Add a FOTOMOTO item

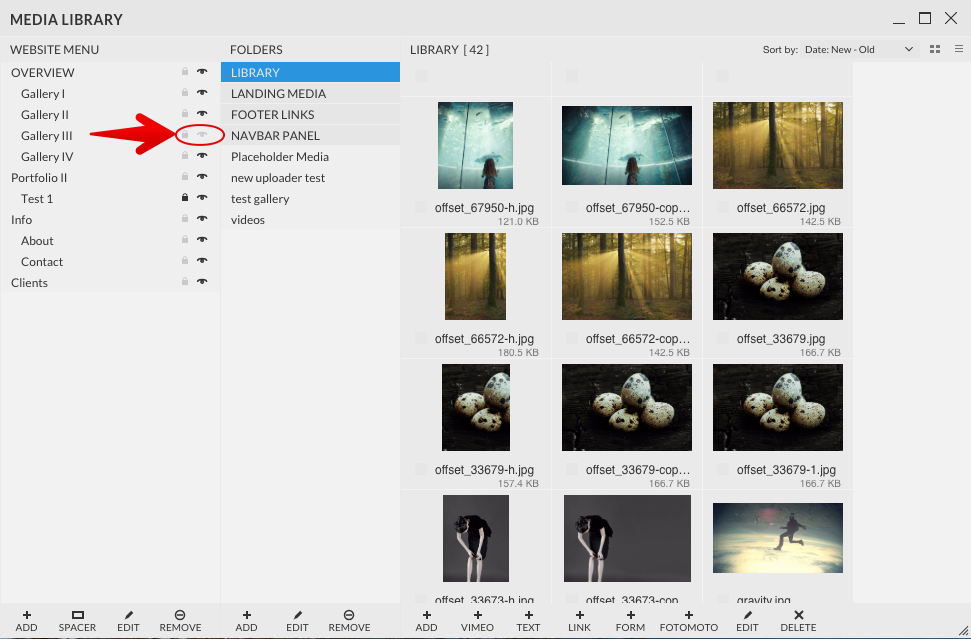point(689,621)
